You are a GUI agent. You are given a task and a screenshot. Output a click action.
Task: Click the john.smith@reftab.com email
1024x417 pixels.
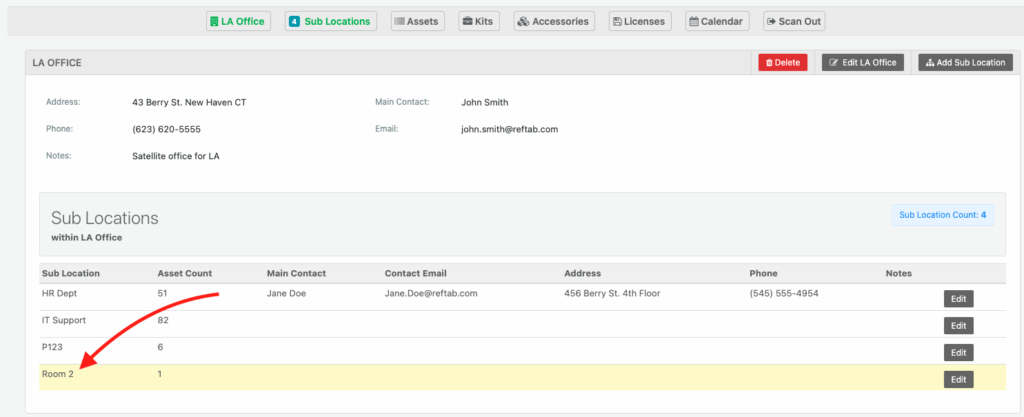[x=509, y=129]
